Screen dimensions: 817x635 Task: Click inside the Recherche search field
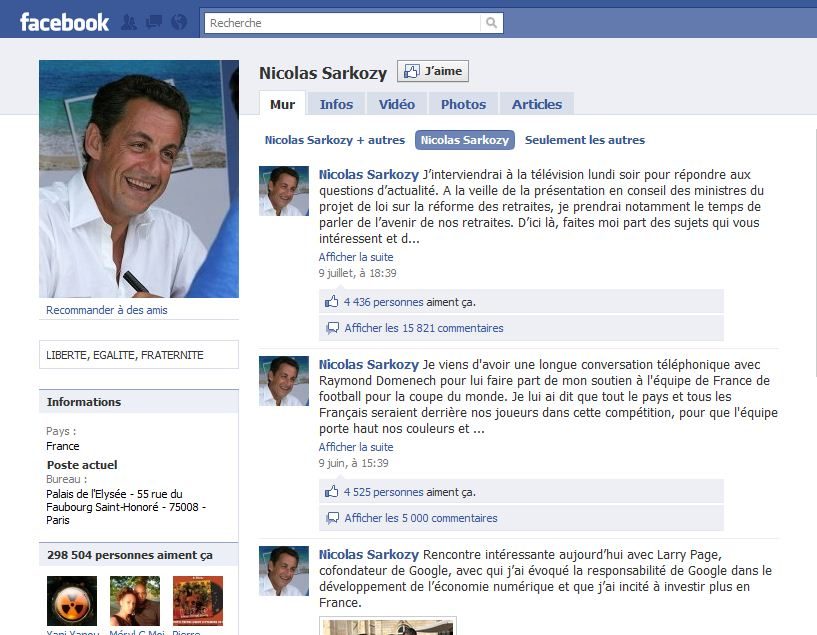340,23
